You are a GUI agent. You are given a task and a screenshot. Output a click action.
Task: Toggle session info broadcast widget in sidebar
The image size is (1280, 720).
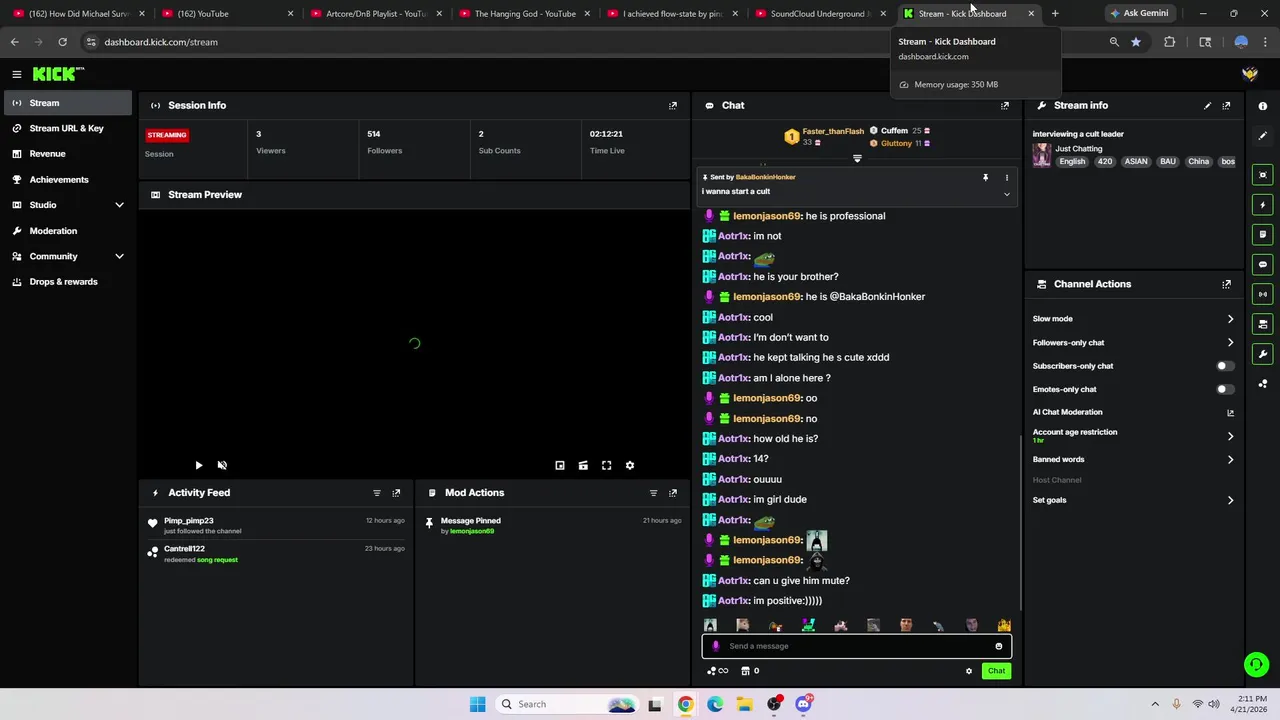pos(1263,294)
